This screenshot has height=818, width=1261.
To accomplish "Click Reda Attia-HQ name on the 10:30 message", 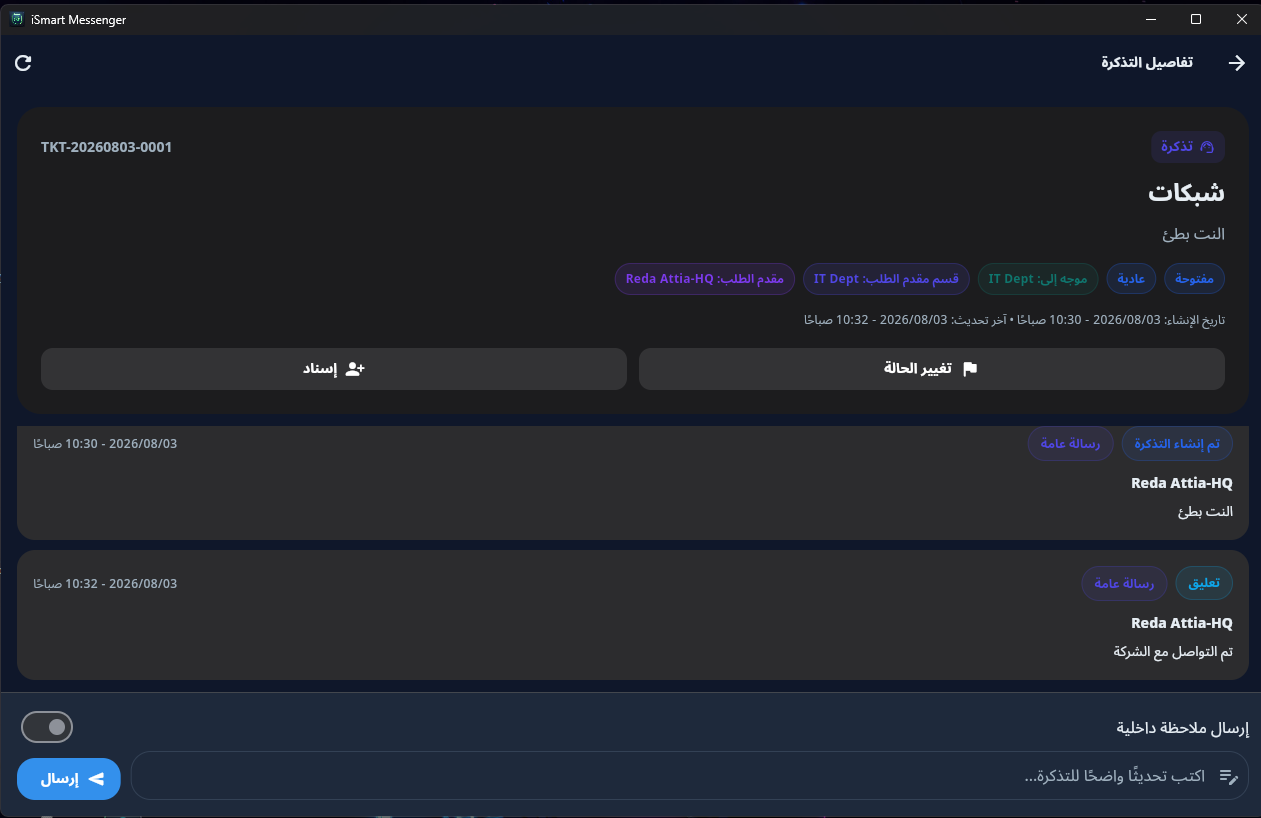I will click(x=1182, y=483).
